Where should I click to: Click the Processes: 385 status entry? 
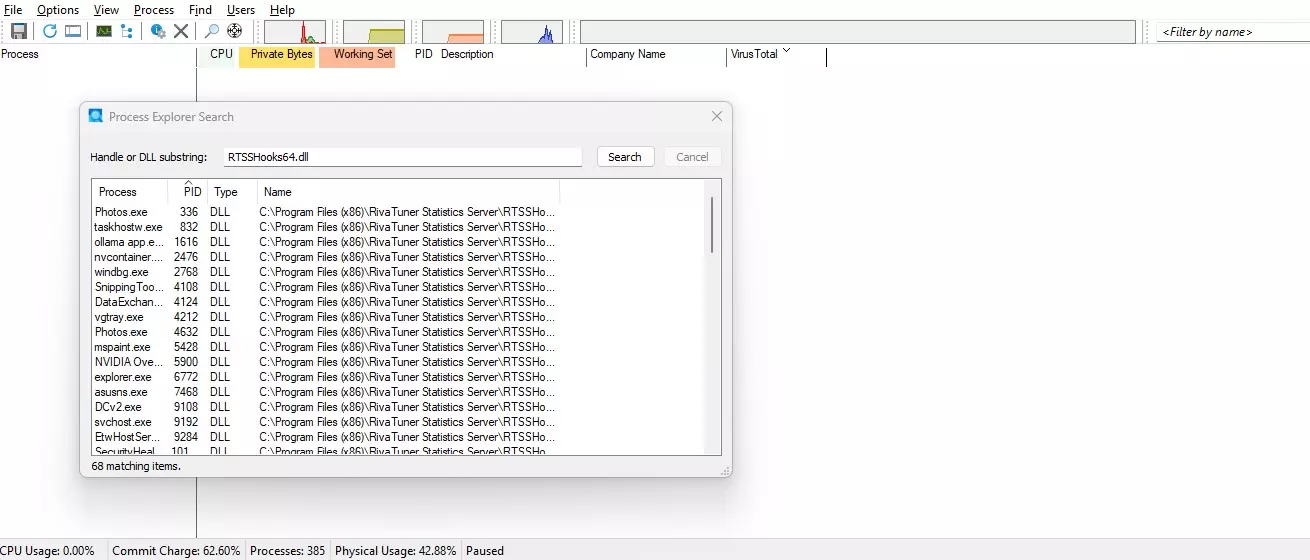click(x=288, y=551)
